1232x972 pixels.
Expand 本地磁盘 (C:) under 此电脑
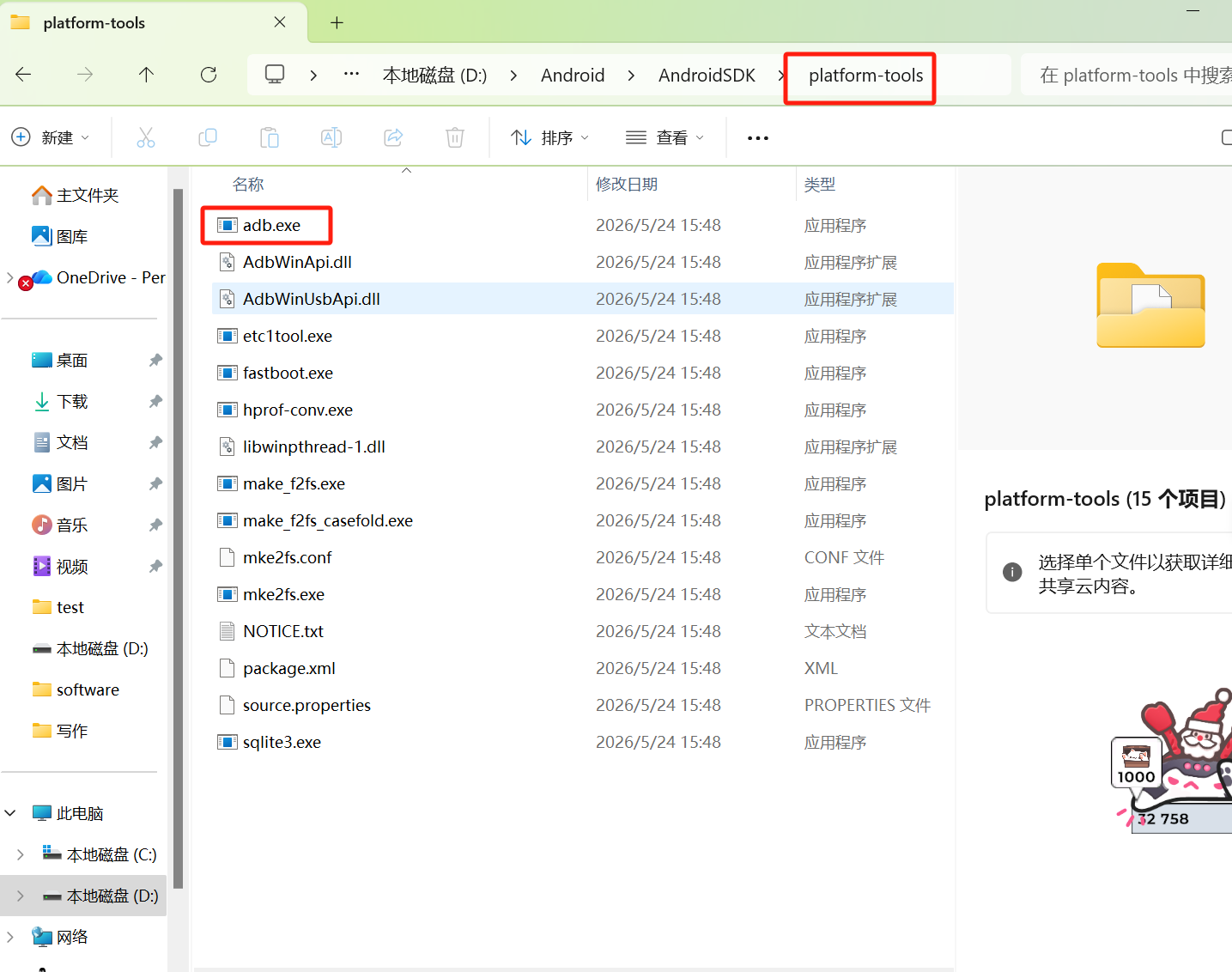[x=21, y=854]
